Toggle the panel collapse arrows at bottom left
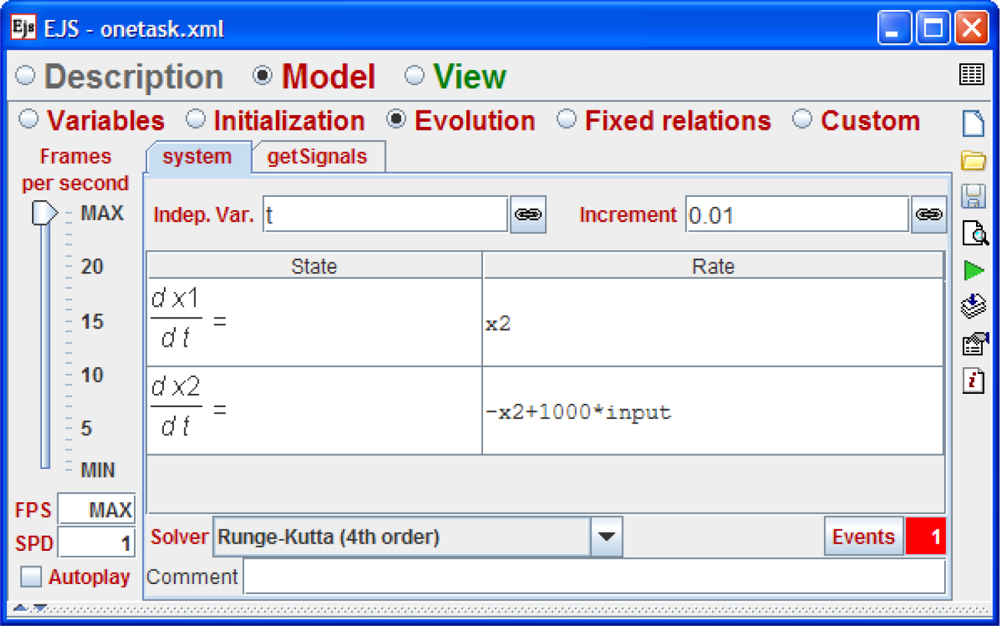1000x626 pixels. pyautogui.click(x=29, y=607)
